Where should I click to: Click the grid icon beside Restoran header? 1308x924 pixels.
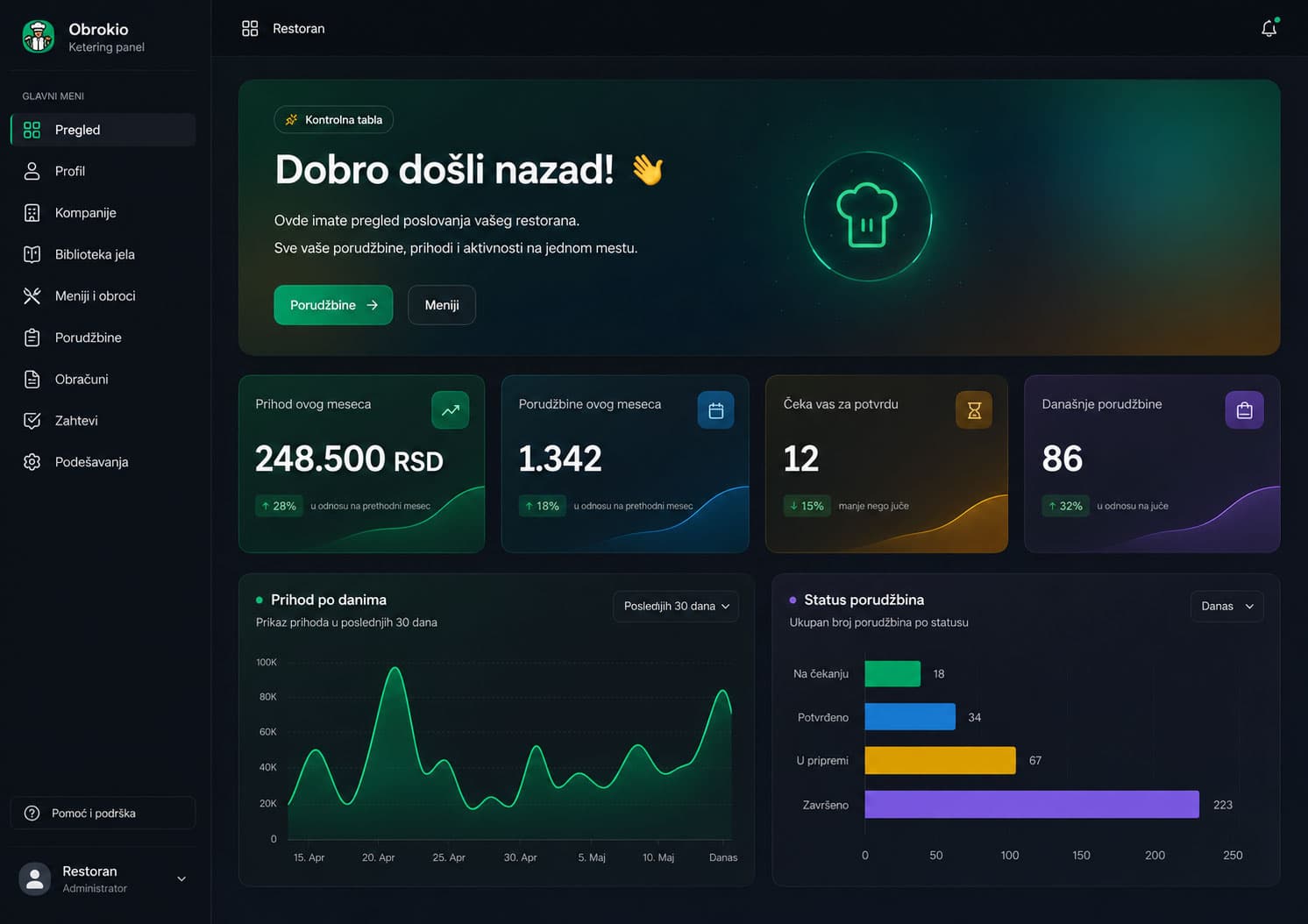(250, 28)
